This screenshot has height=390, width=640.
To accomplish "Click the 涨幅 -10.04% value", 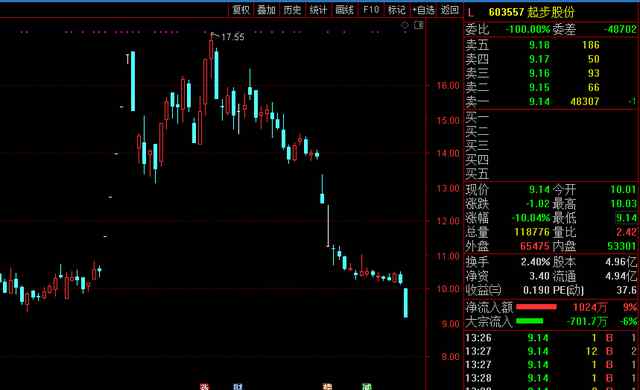I will pos(531,218).
